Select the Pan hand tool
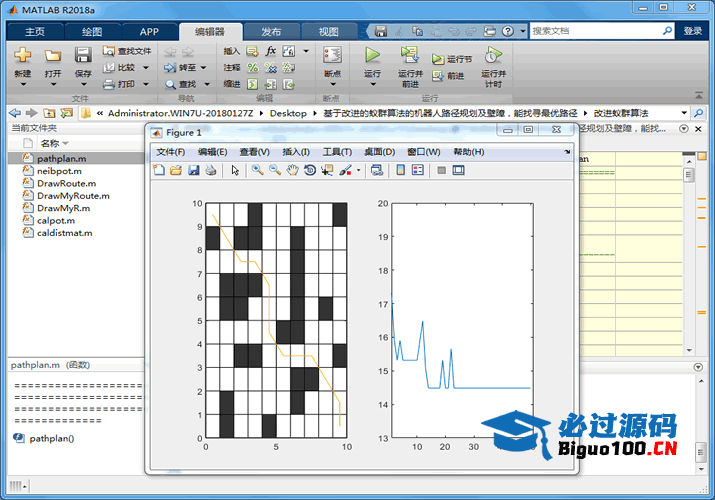The width and height of the screenshot is (715, 500). coord(292,170)
